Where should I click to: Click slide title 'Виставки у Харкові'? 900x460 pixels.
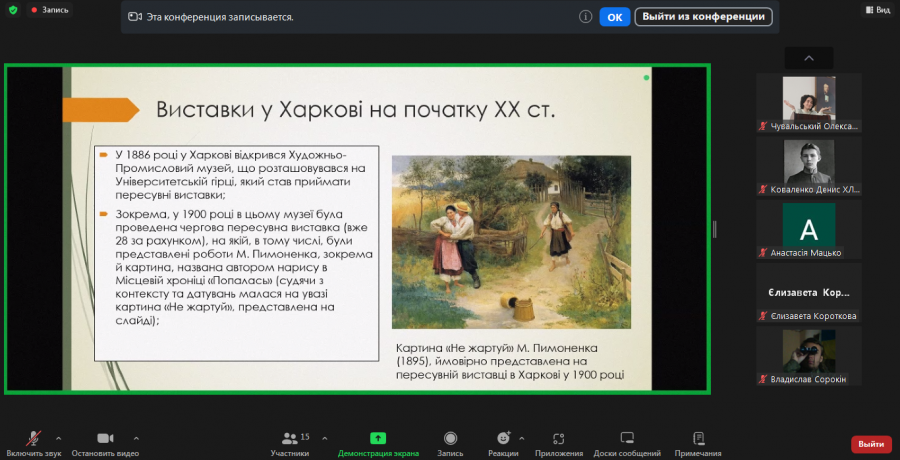[x=355, y=110]
